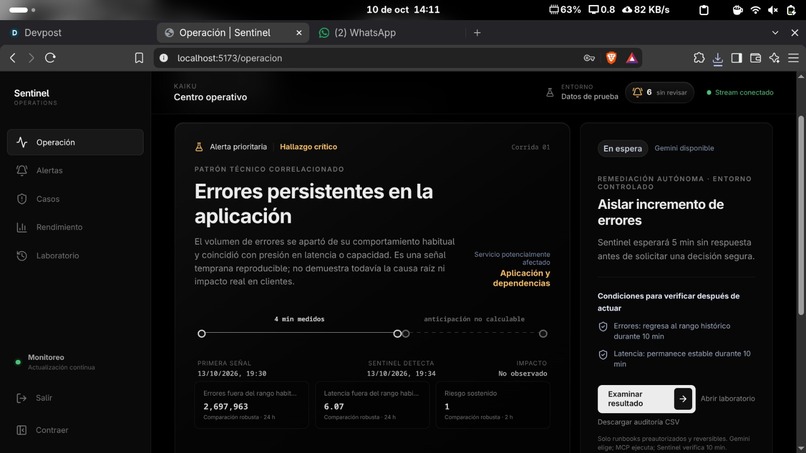Viewport: 806px width, 453px height.
Task: Open the Brave Wallet icon
Action: pos(755,58)
